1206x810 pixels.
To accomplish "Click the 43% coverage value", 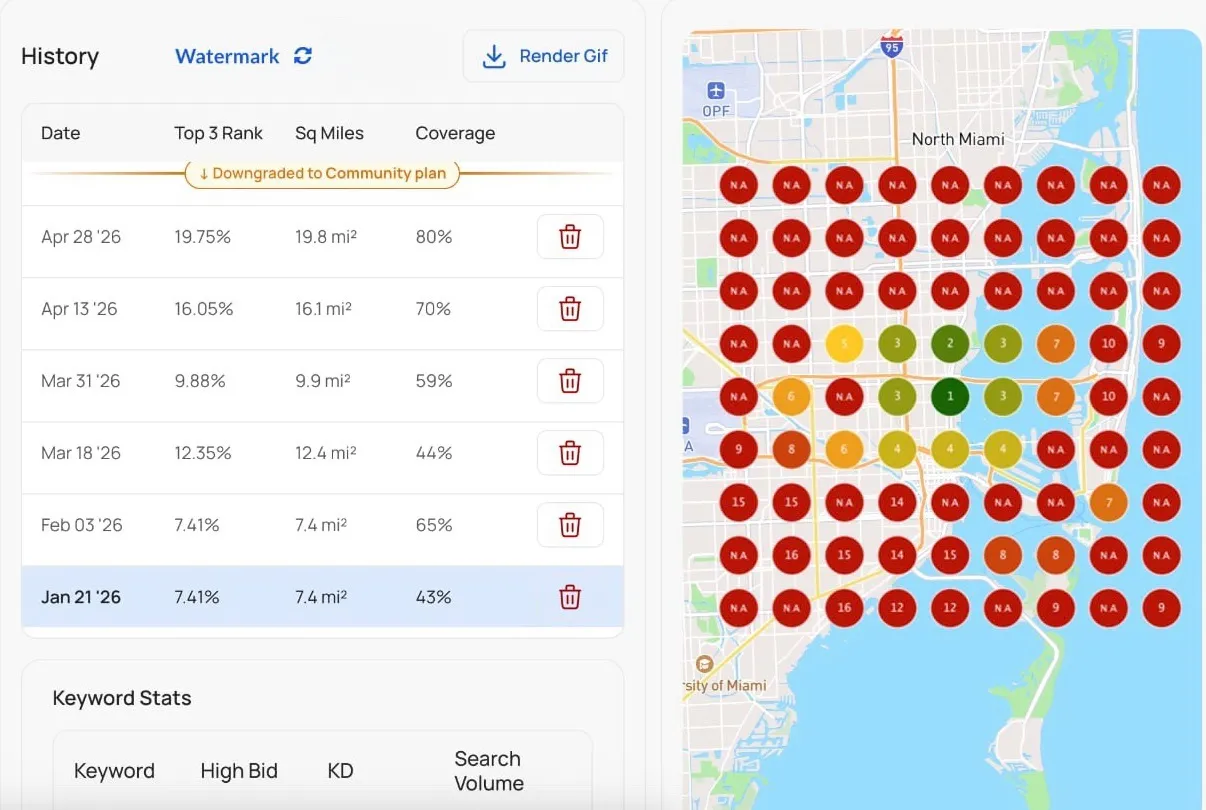I will [434, 597].
